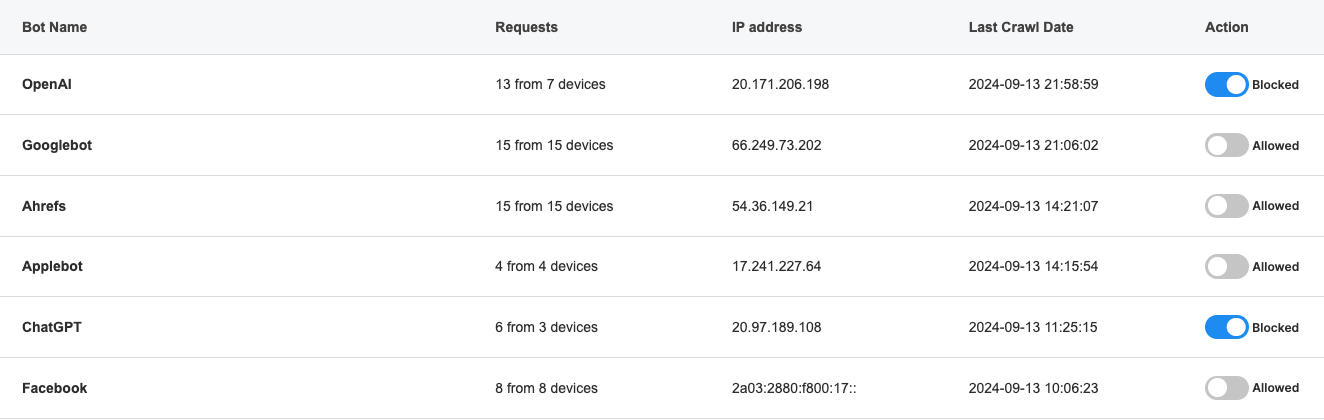Image resolution: width=1324 pixels, height=420 pixels.
Task: Click the Facebook IPv6 address 2a03:2880:f800:17::
Action: (794, 388)
